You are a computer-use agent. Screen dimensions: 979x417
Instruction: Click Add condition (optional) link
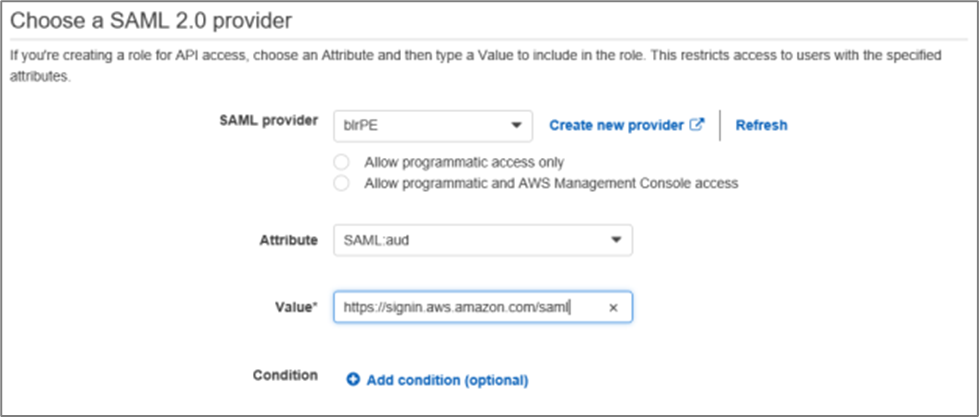pos(447,380)
